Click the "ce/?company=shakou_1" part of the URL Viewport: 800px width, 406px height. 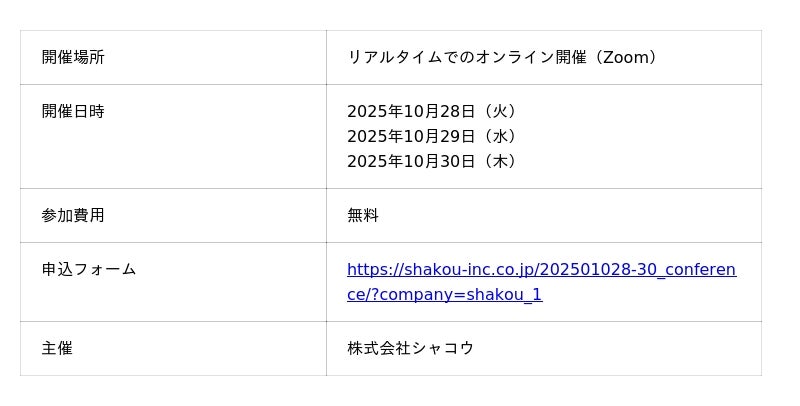(444, 295)
